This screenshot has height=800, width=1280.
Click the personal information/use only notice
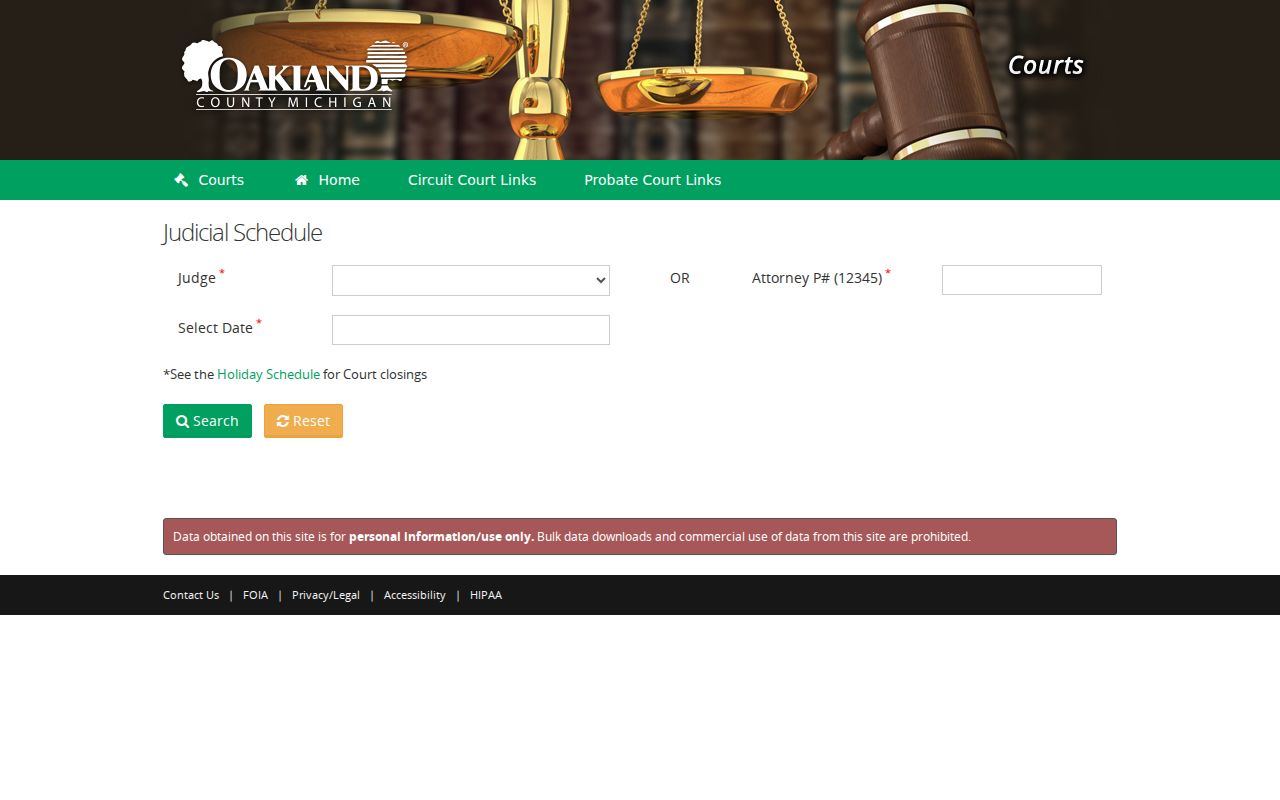pyautogui.click(x=640, y=537)
